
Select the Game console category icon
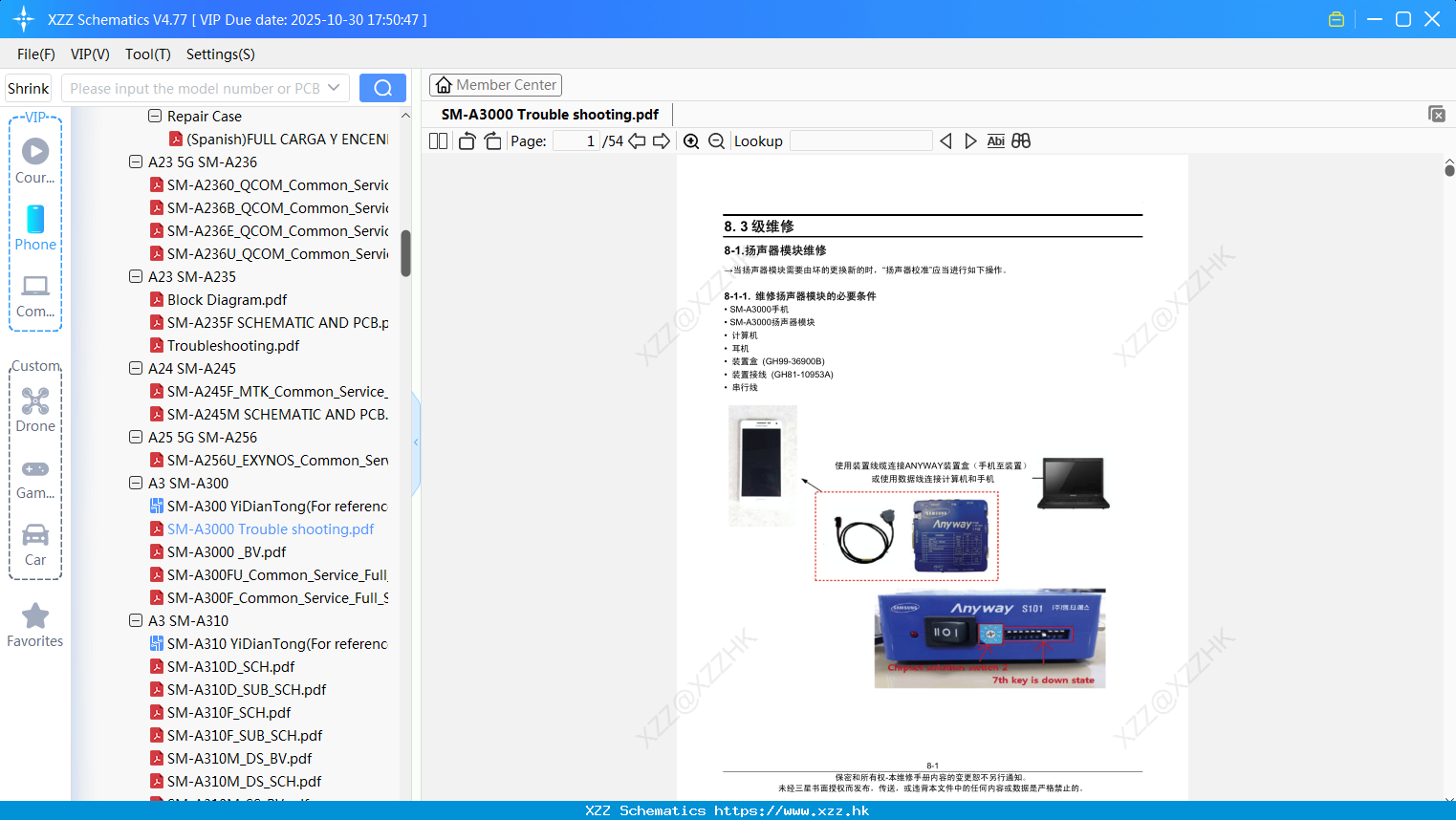tap(35, 479)
